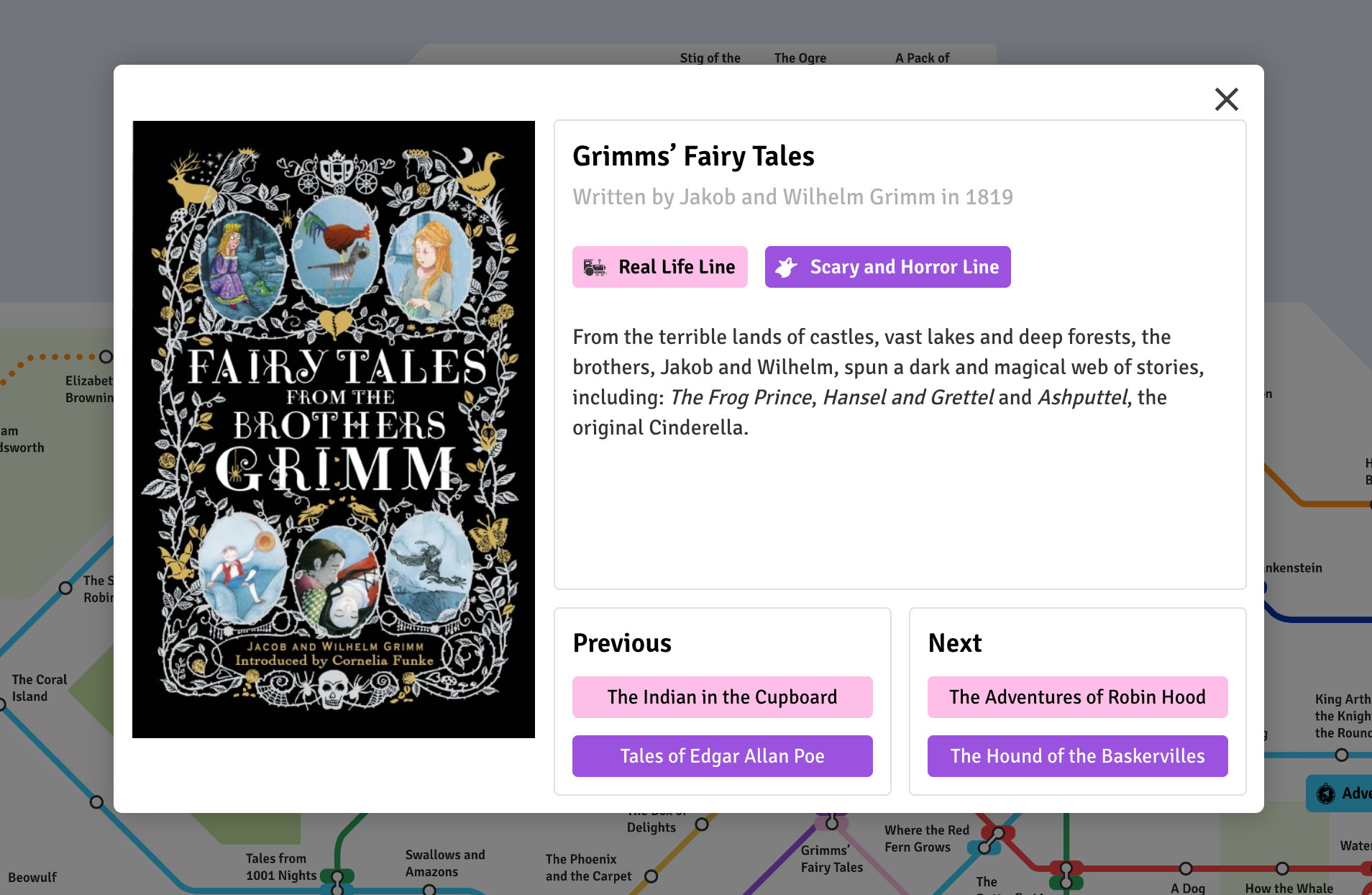Close the Grimms' Fairy Tales popup
This screenshot has height=895, width=1372.
[1226, 99]
